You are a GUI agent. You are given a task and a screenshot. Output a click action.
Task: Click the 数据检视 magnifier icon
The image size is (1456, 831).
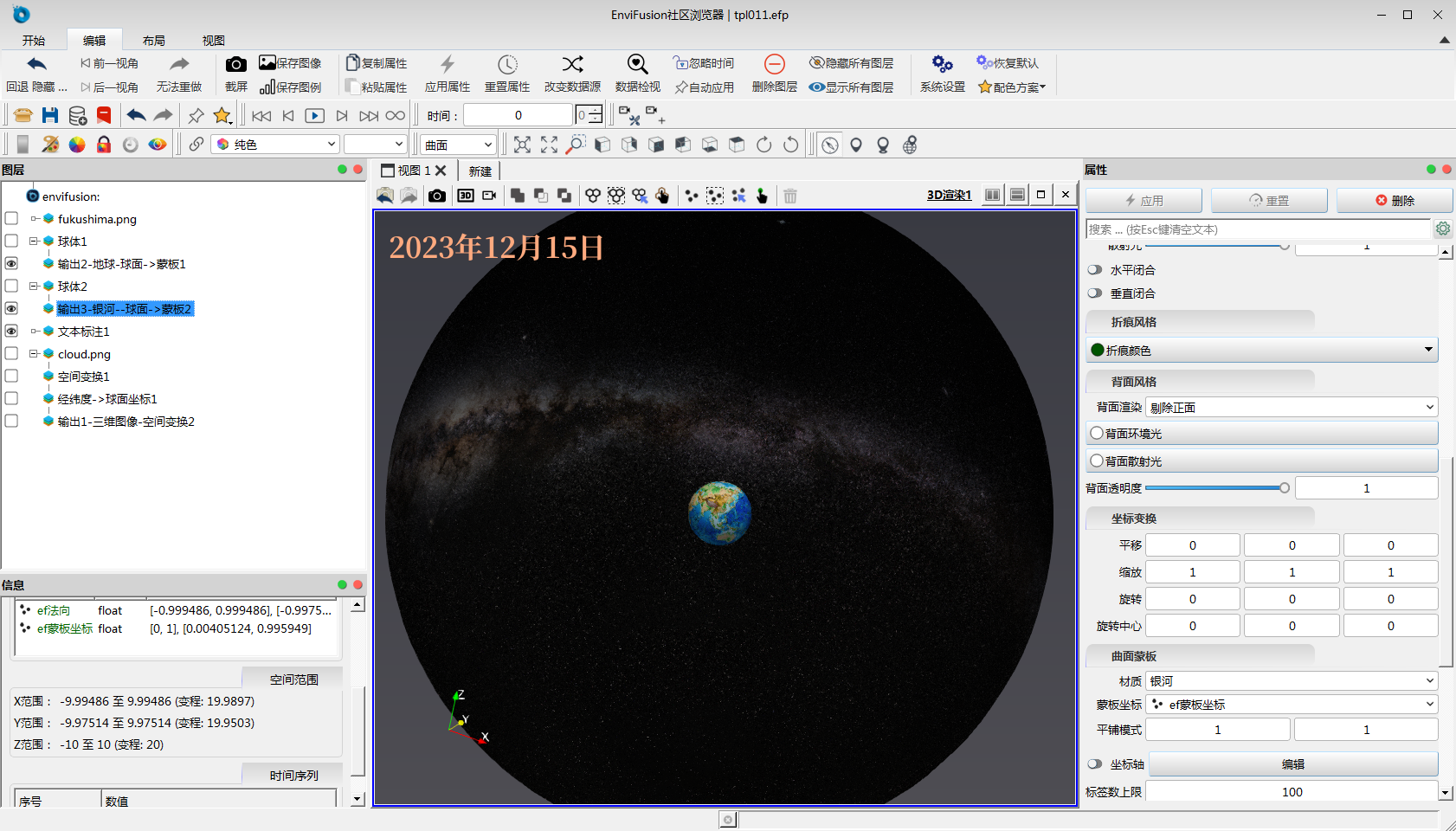click(637, 65)
